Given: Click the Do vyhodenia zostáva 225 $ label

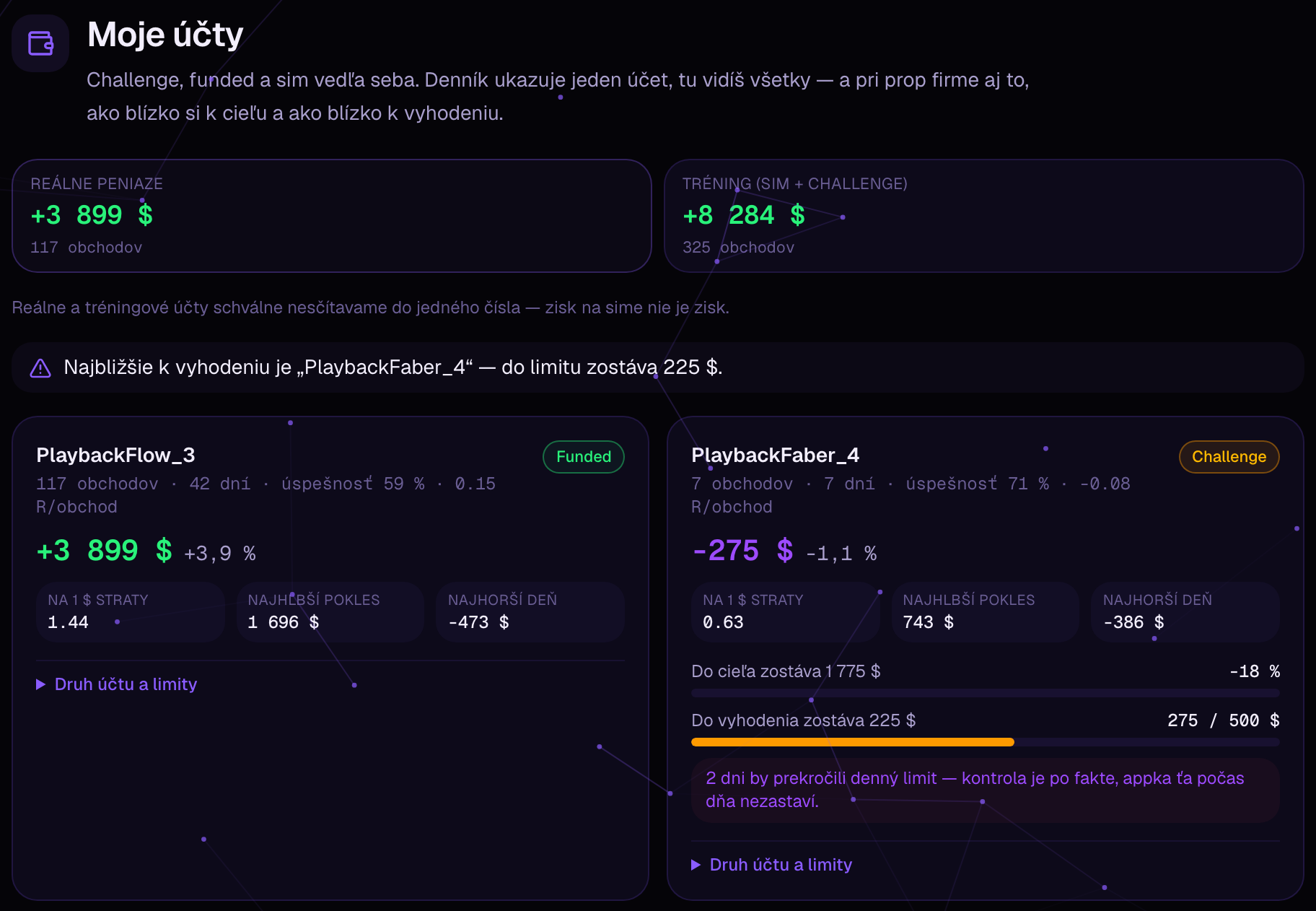Looking at the screenshot, I should tap(803, 720).
